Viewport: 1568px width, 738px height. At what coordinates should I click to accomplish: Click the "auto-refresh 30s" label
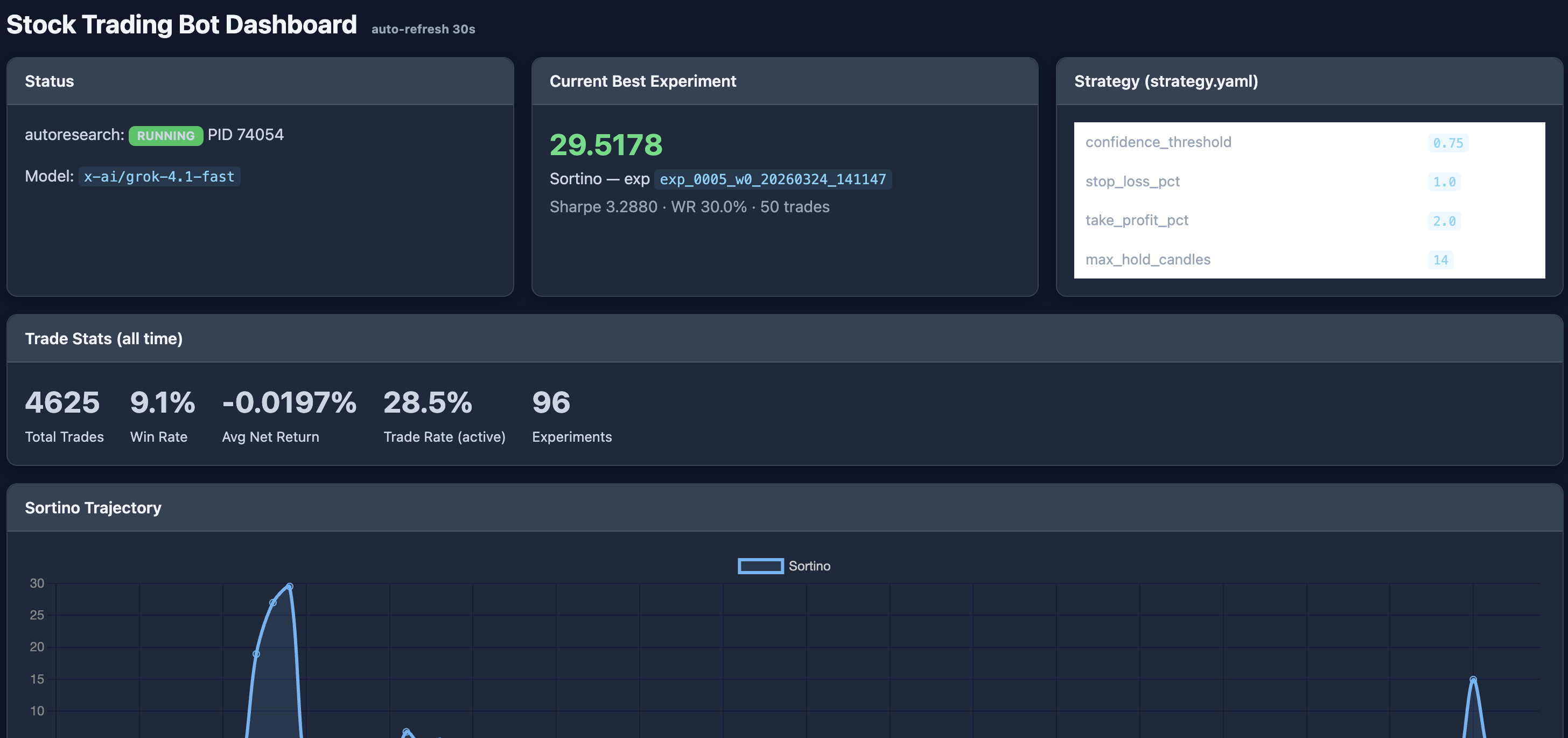[423, 29]
